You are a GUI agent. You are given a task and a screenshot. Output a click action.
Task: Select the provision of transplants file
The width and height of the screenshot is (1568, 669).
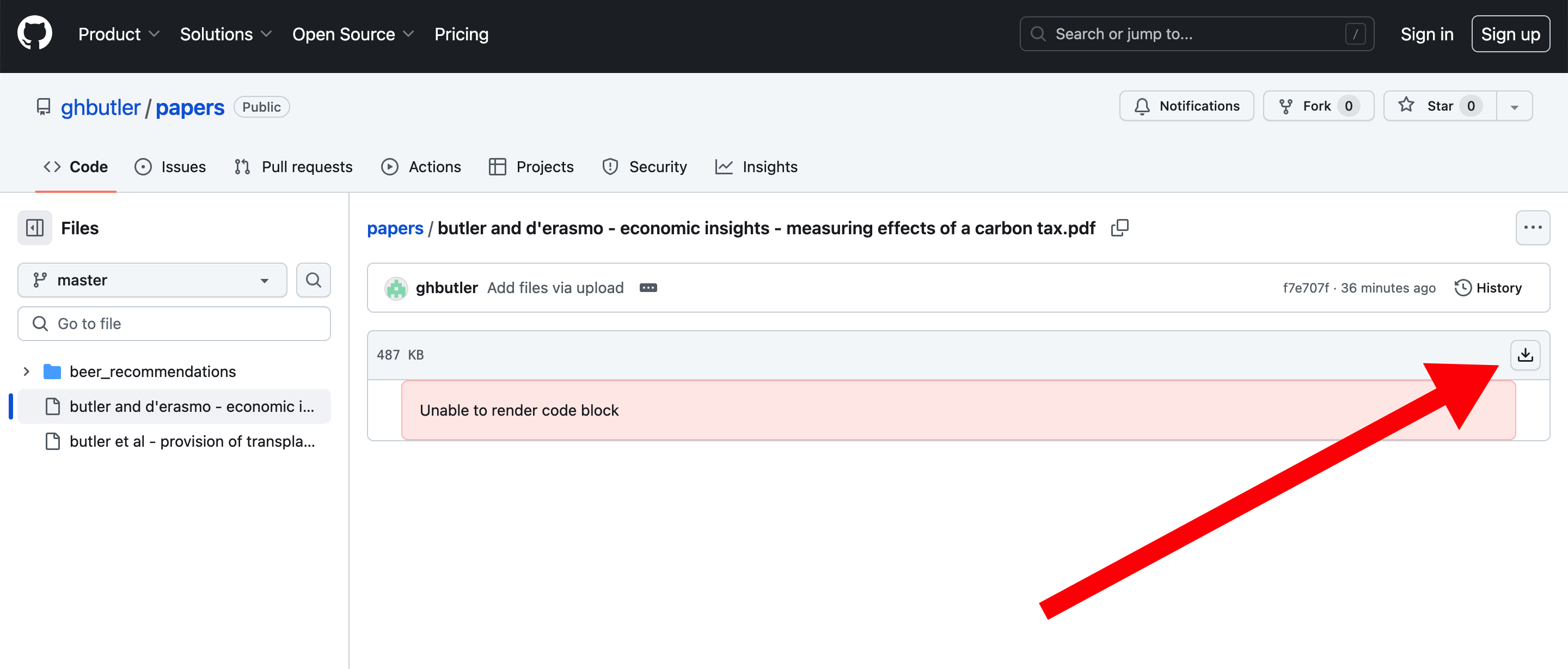(x=191, y=441)
